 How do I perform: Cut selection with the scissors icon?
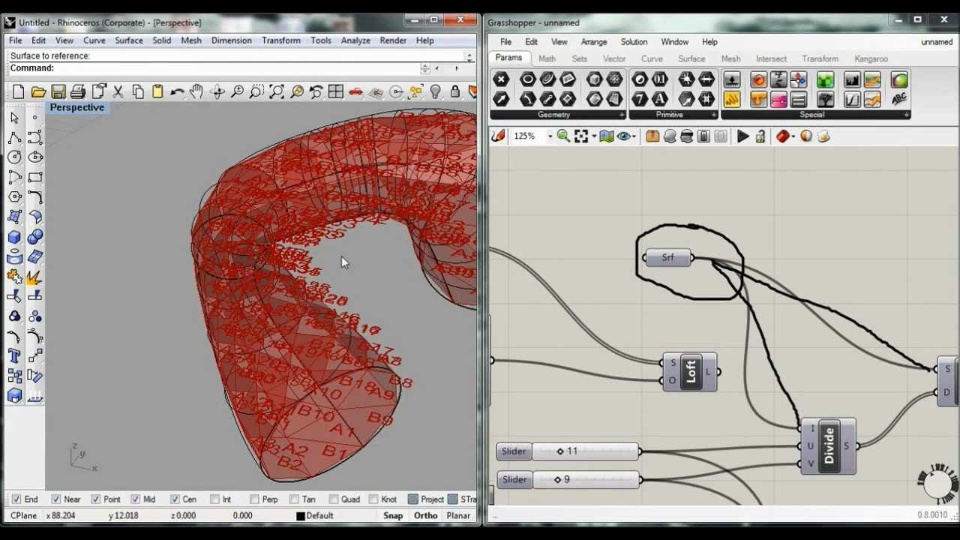click(x=118, y=92)
